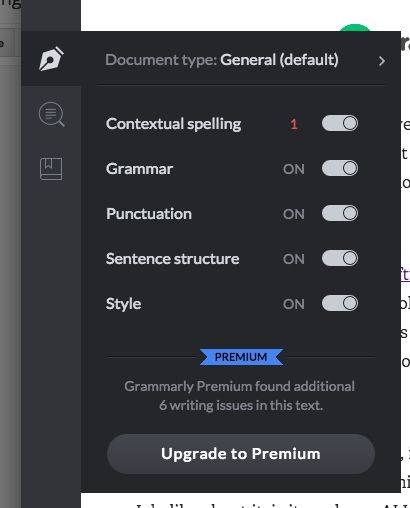This screenshot has height=508, width=410.
Task: Click the Punctuation label
Action: (x=149, y=214)
